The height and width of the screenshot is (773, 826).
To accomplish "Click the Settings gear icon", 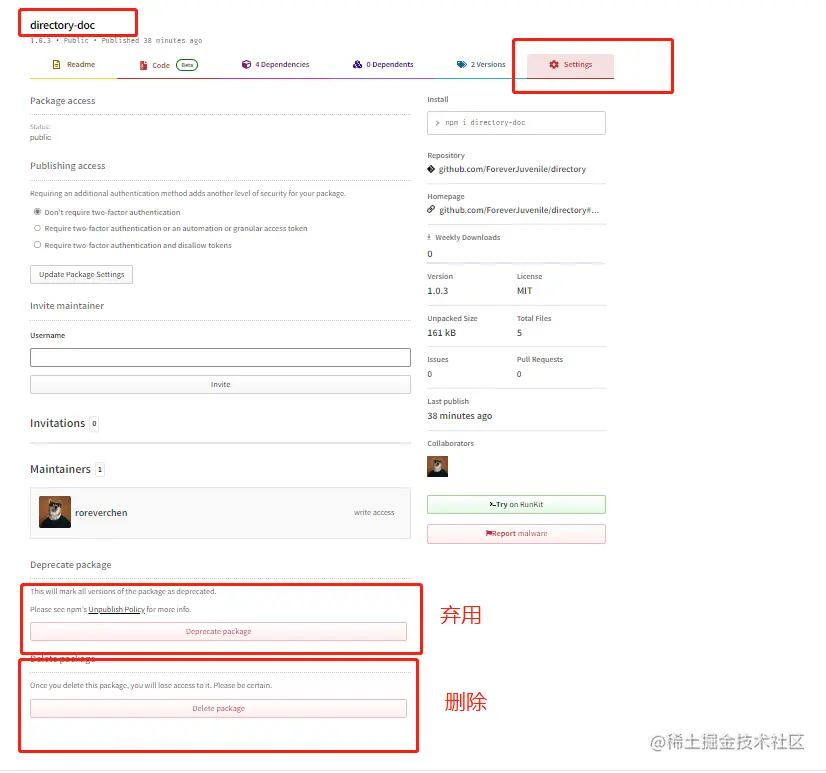I will [x=554, y=64].
